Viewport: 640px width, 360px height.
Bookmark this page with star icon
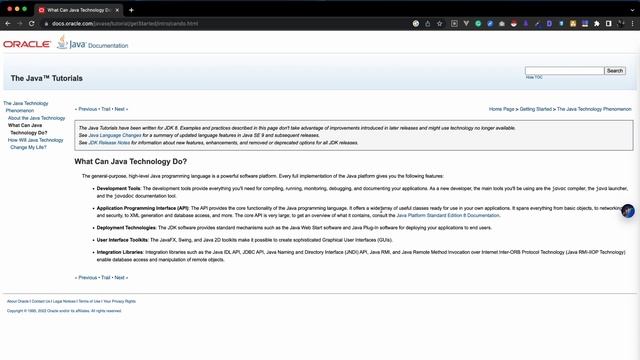[x=440, y=24]
